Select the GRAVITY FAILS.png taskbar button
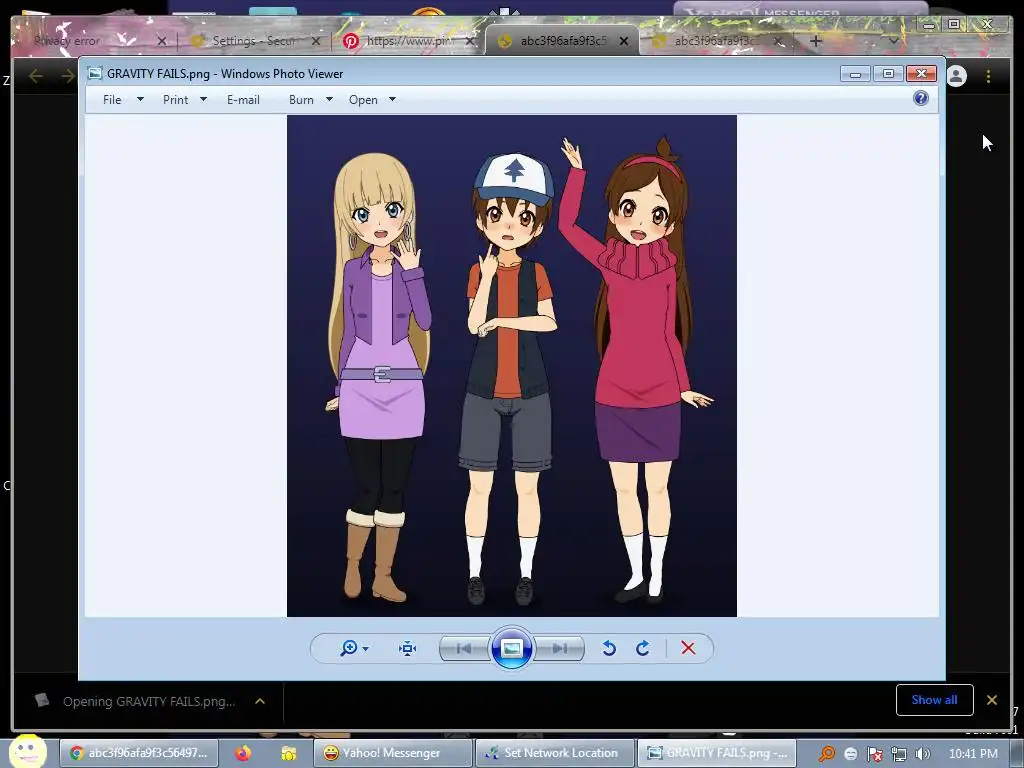 (x=716, y=753)
